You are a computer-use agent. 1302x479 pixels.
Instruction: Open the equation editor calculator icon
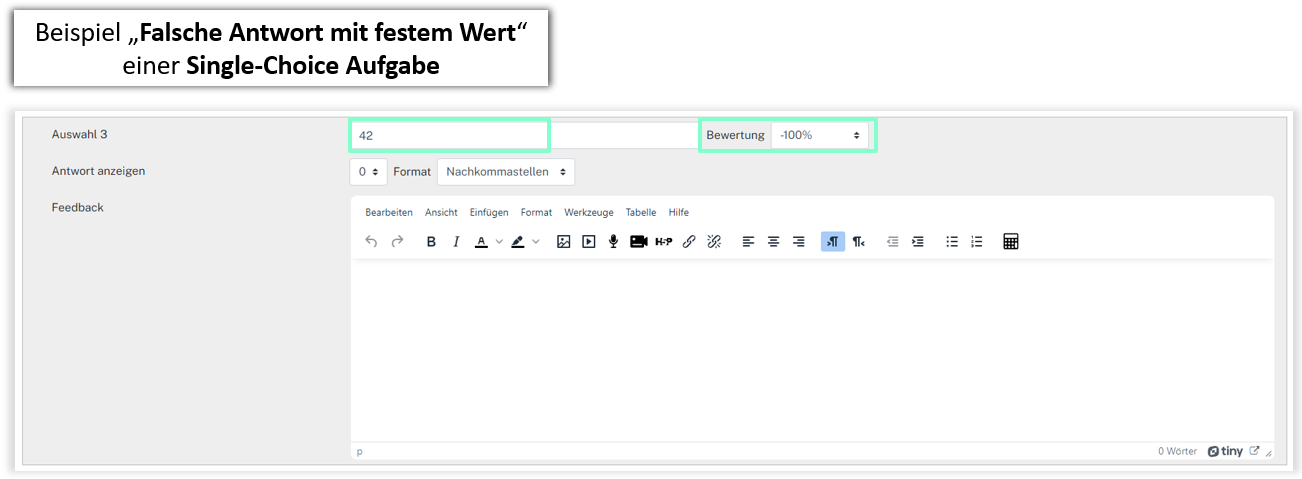point(1010,242)
